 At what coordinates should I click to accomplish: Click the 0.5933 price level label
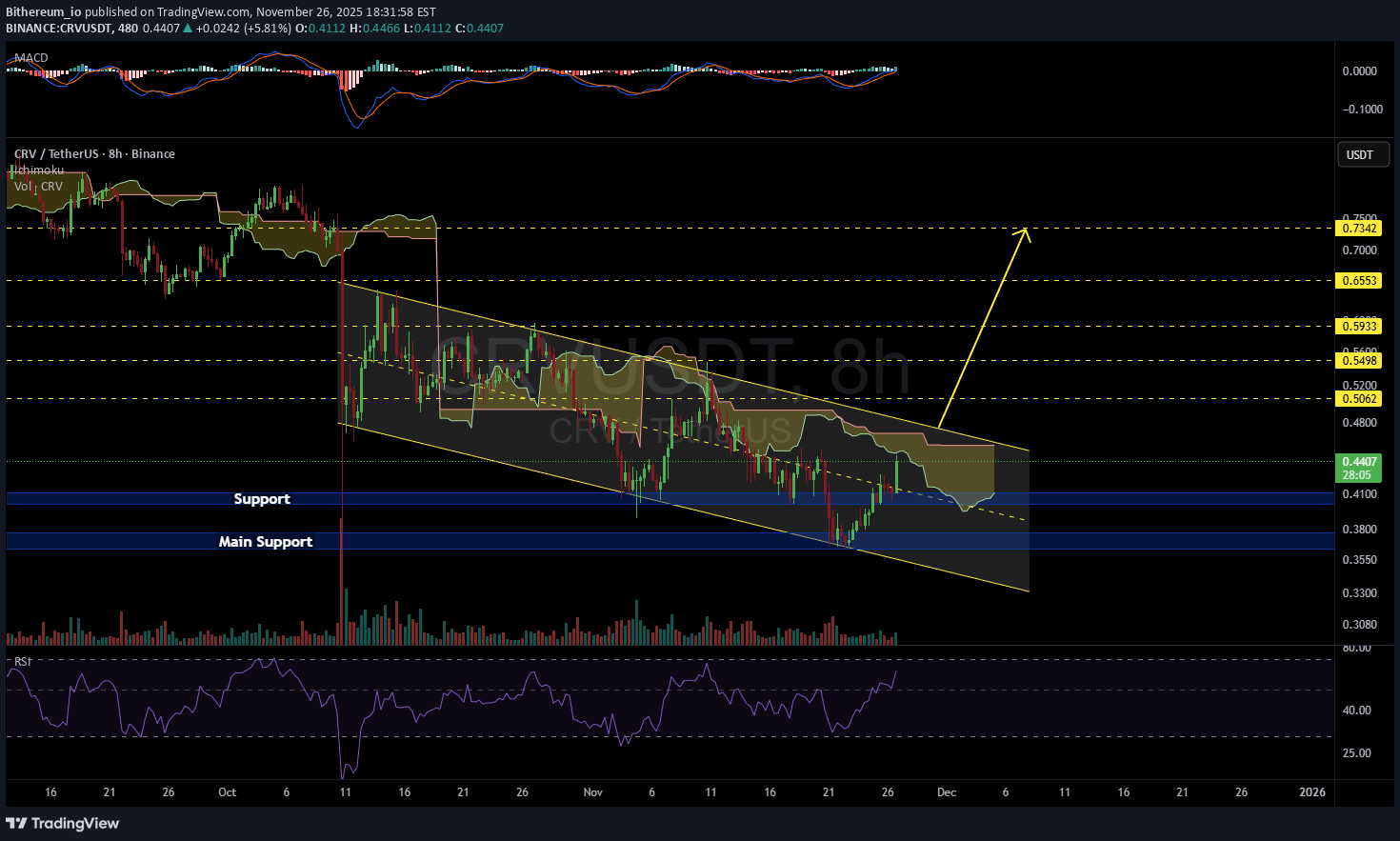[x=1359, y=327]
